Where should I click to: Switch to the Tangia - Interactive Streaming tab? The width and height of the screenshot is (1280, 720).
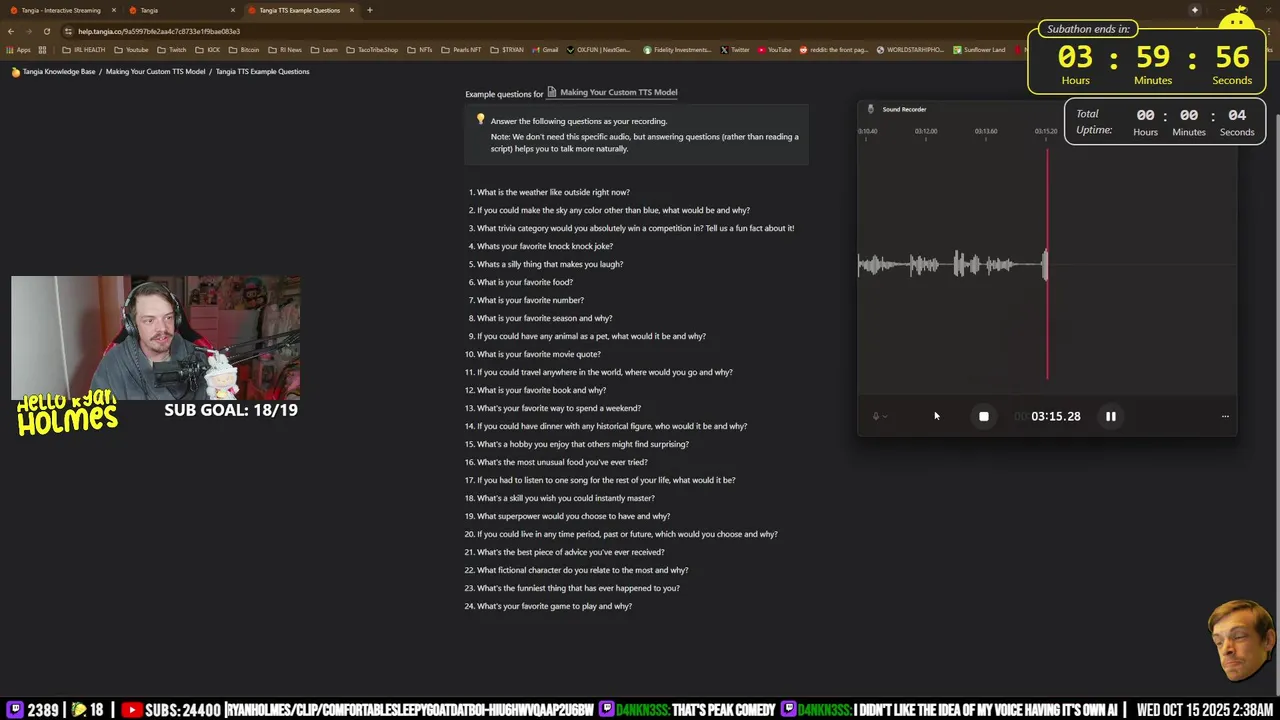pyautogui.click(x=61, y=10)
